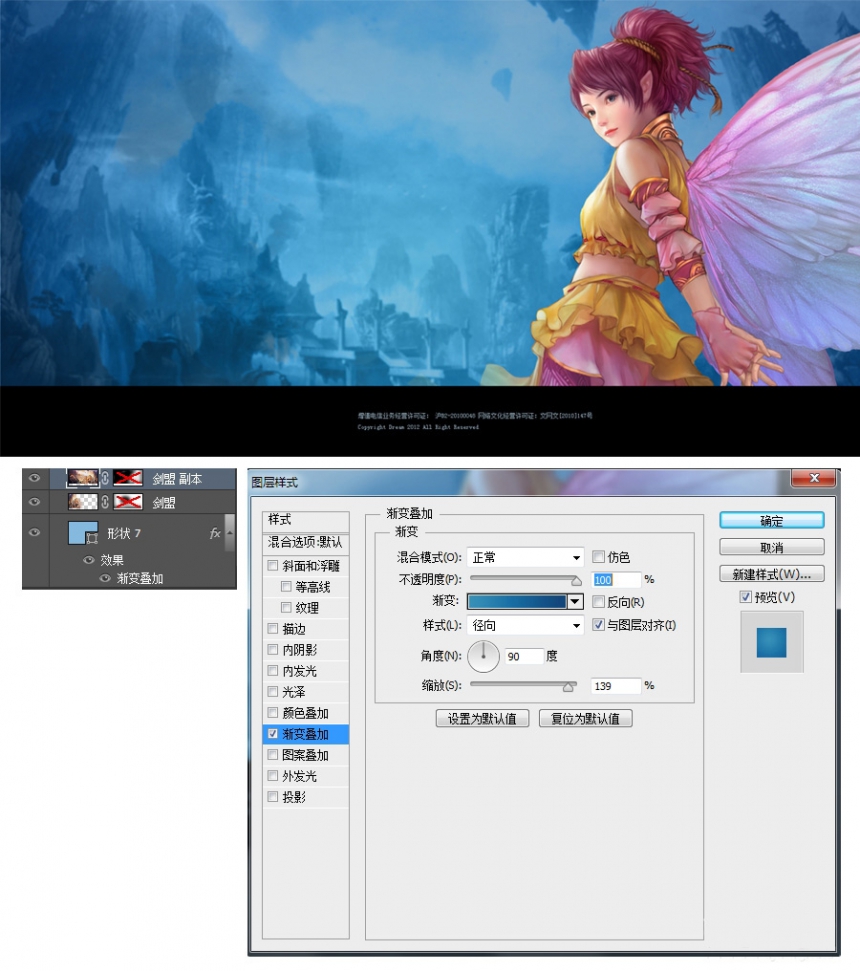Viewport: 860px width, 971px height.
Task: Click the link icon on 剑盟 layer
Action: tap(105, 502)
